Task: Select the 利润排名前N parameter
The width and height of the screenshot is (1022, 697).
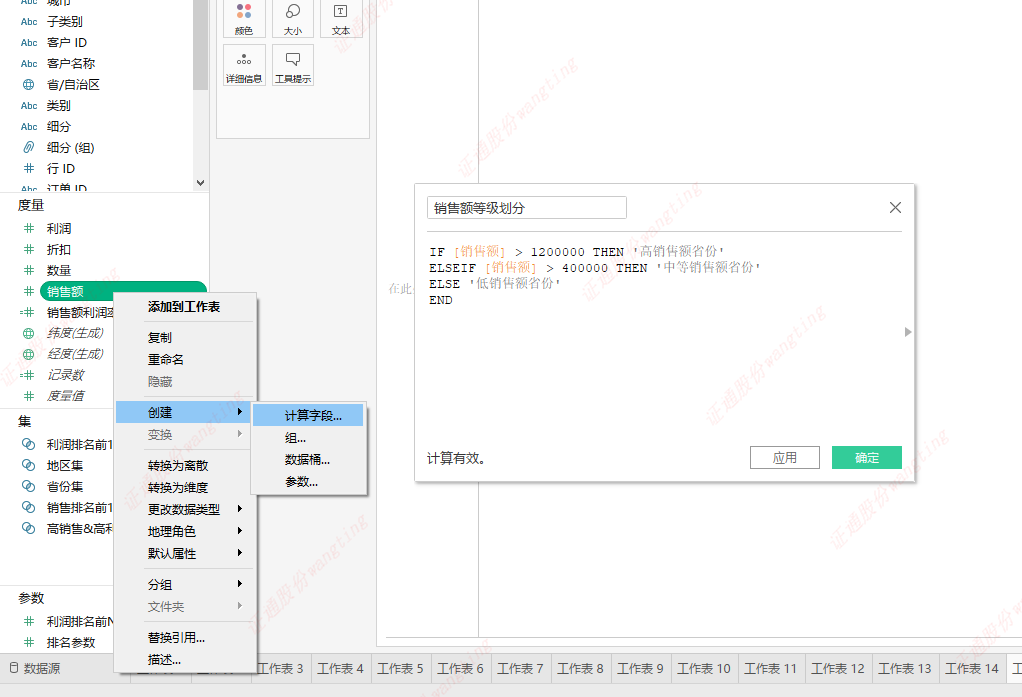Action: pos(80,621)
